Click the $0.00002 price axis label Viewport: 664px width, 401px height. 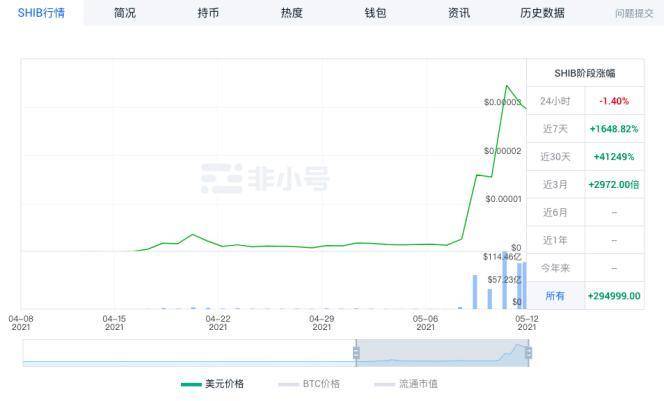503,151
